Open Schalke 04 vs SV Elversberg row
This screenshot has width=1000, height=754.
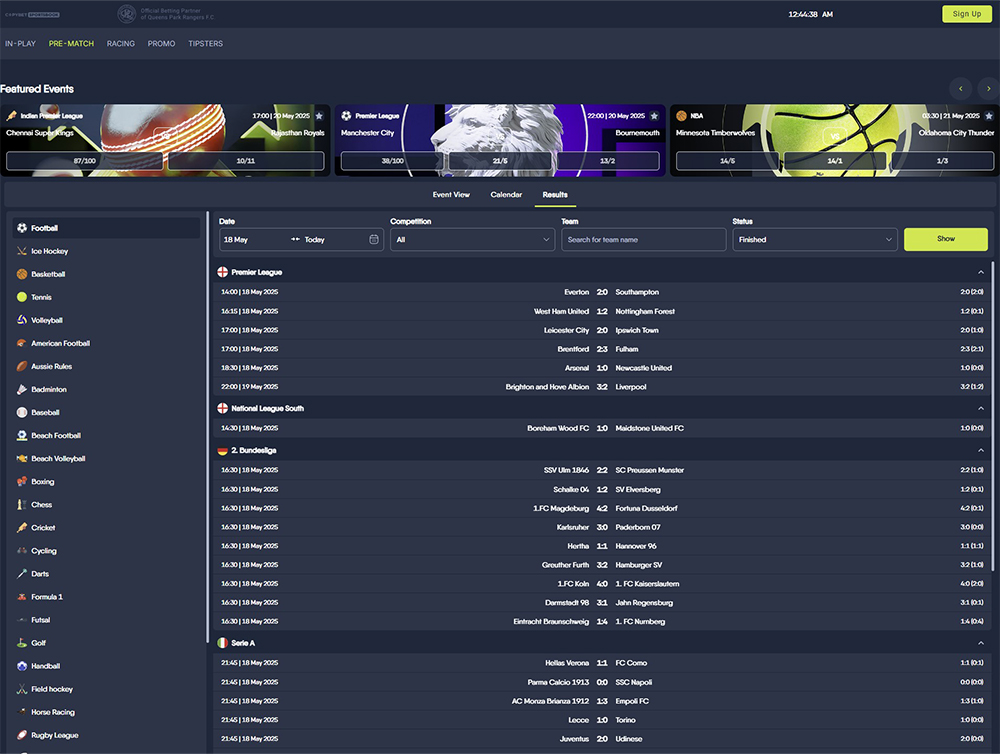point(602,489)
